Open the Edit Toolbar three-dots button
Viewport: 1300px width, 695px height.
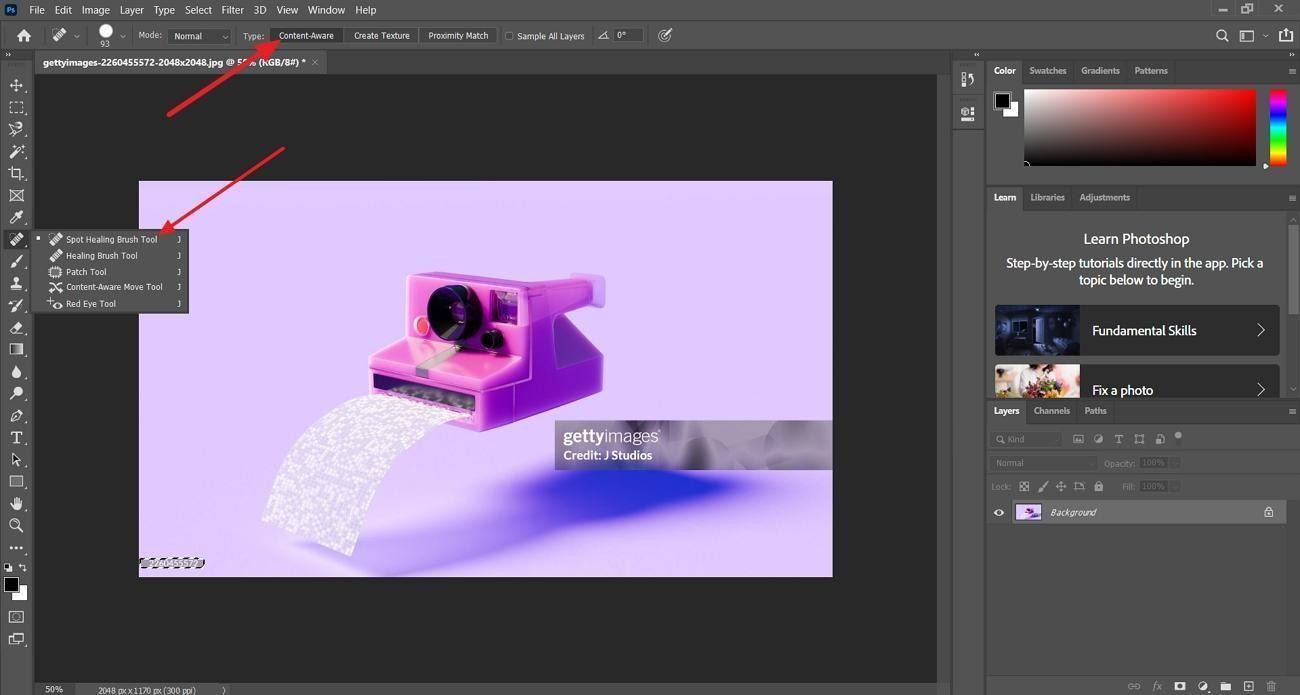pos(16,548)
